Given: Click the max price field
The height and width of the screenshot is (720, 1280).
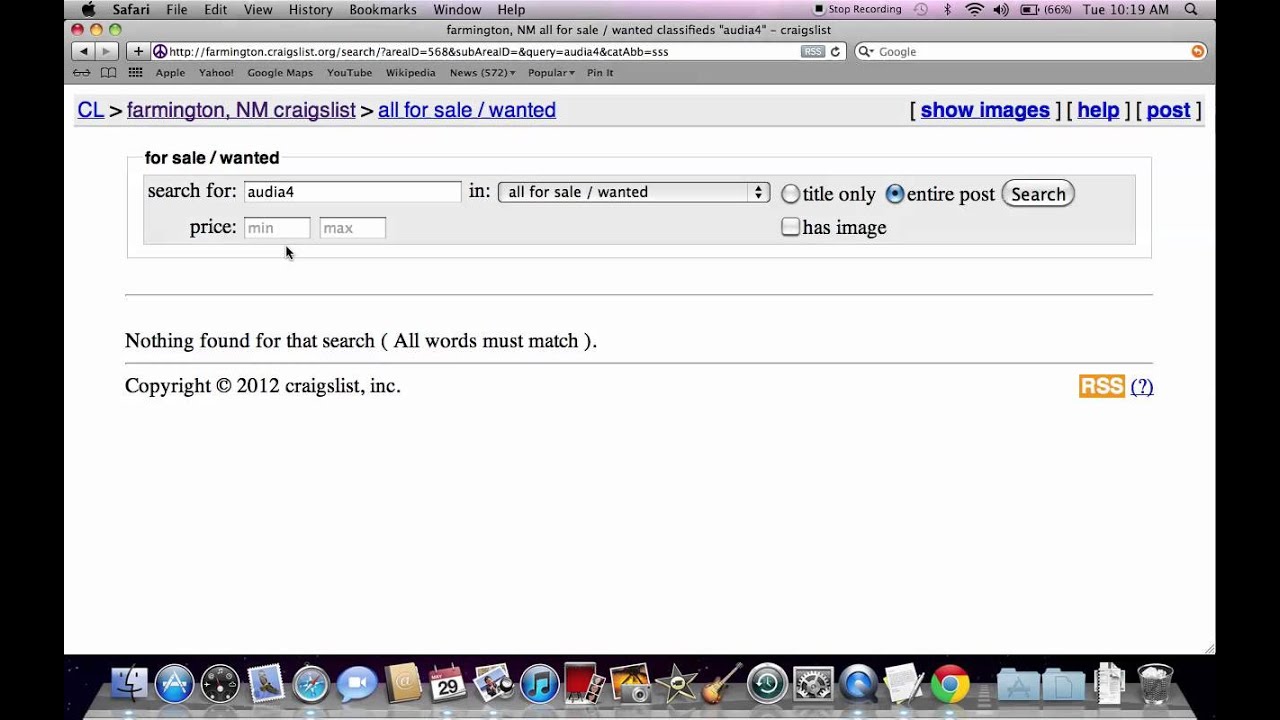Looking at the screenshot, I should point(352,228).
